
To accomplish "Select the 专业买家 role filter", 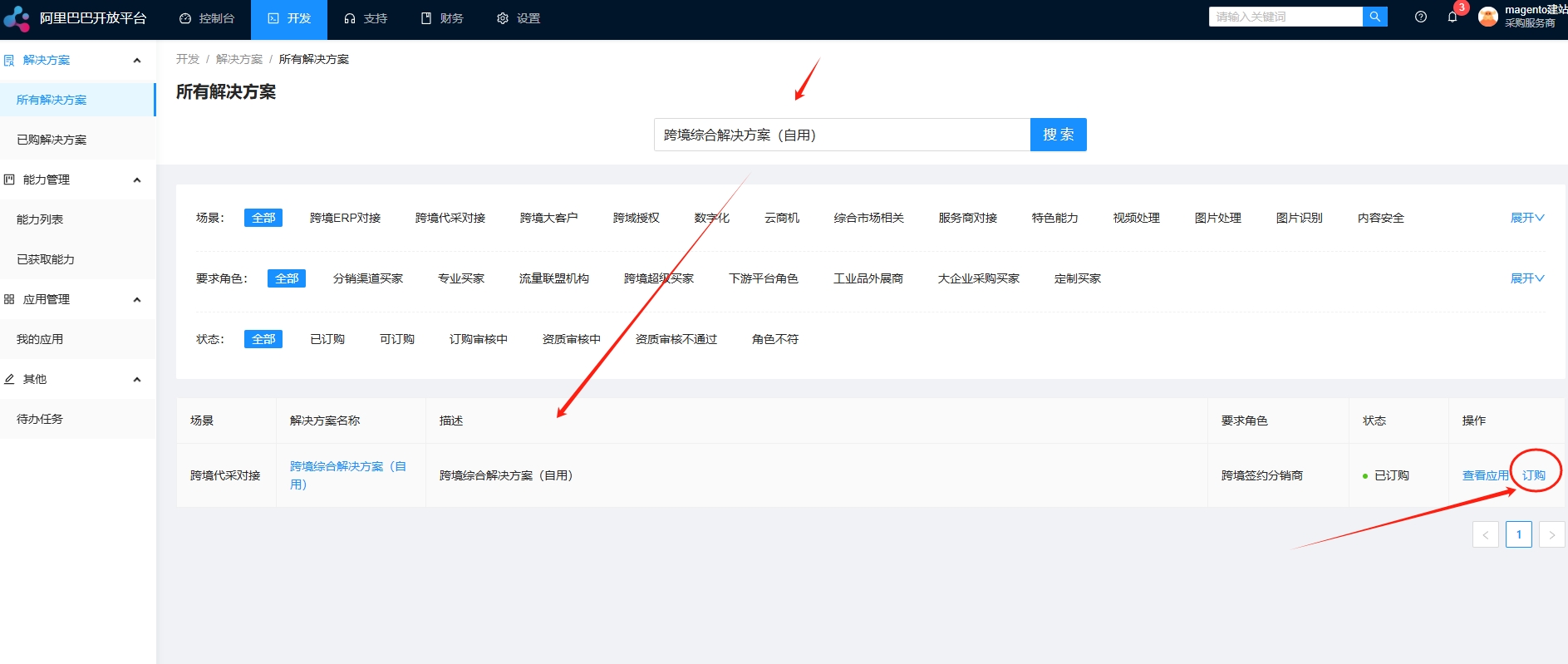I will pyautogui.click(x=460, y=278).
